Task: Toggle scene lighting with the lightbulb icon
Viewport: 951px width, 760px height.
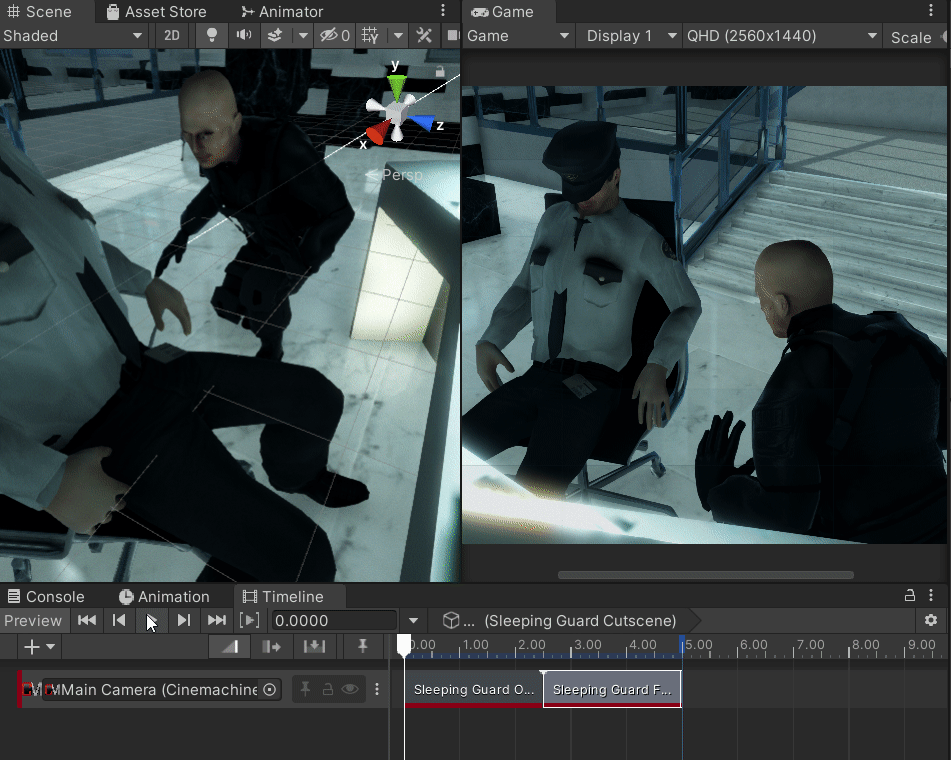Action: click(x=212, y=36)
